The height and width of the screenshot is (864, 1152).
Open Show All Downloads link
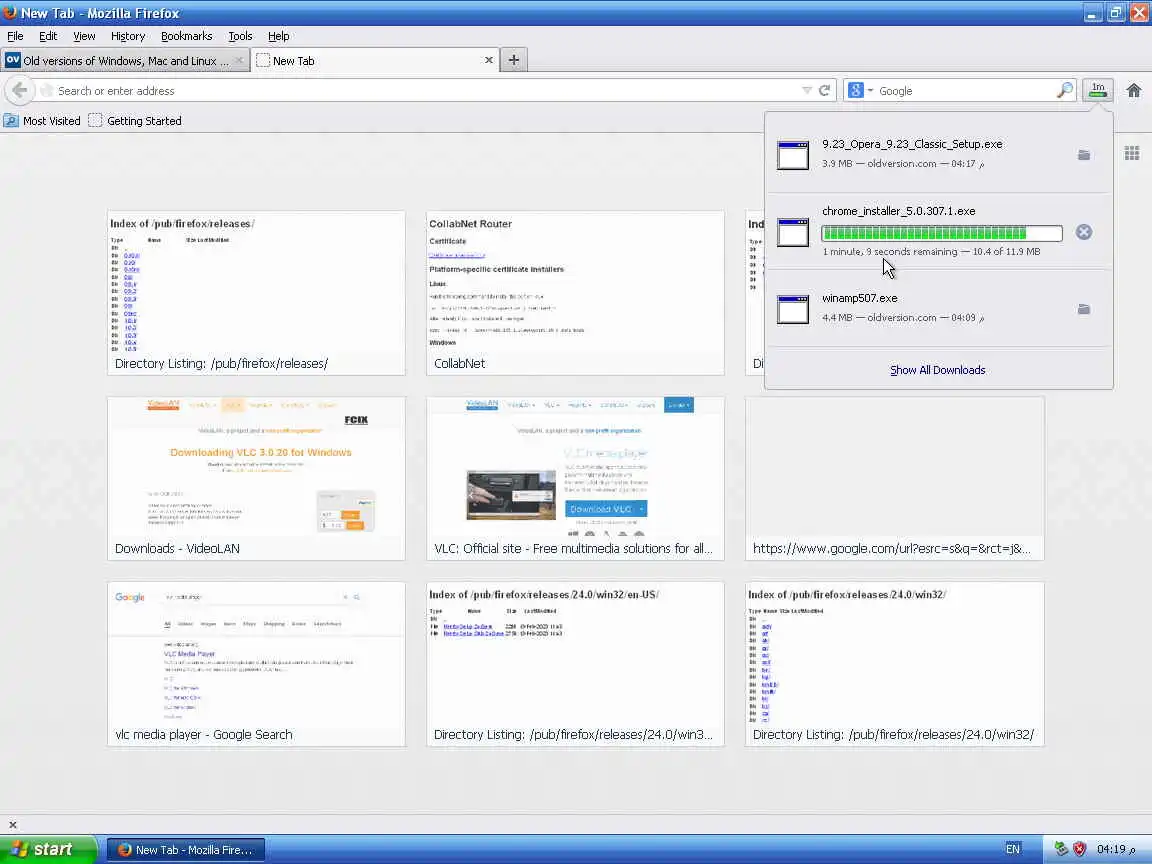pyautogui.click(x=937, y=370)
